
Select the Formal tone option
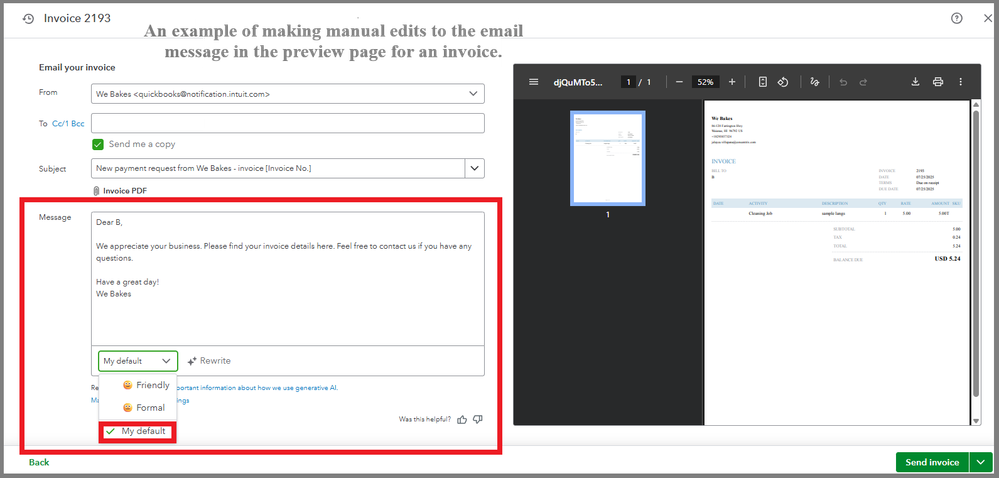click(144, 407)
